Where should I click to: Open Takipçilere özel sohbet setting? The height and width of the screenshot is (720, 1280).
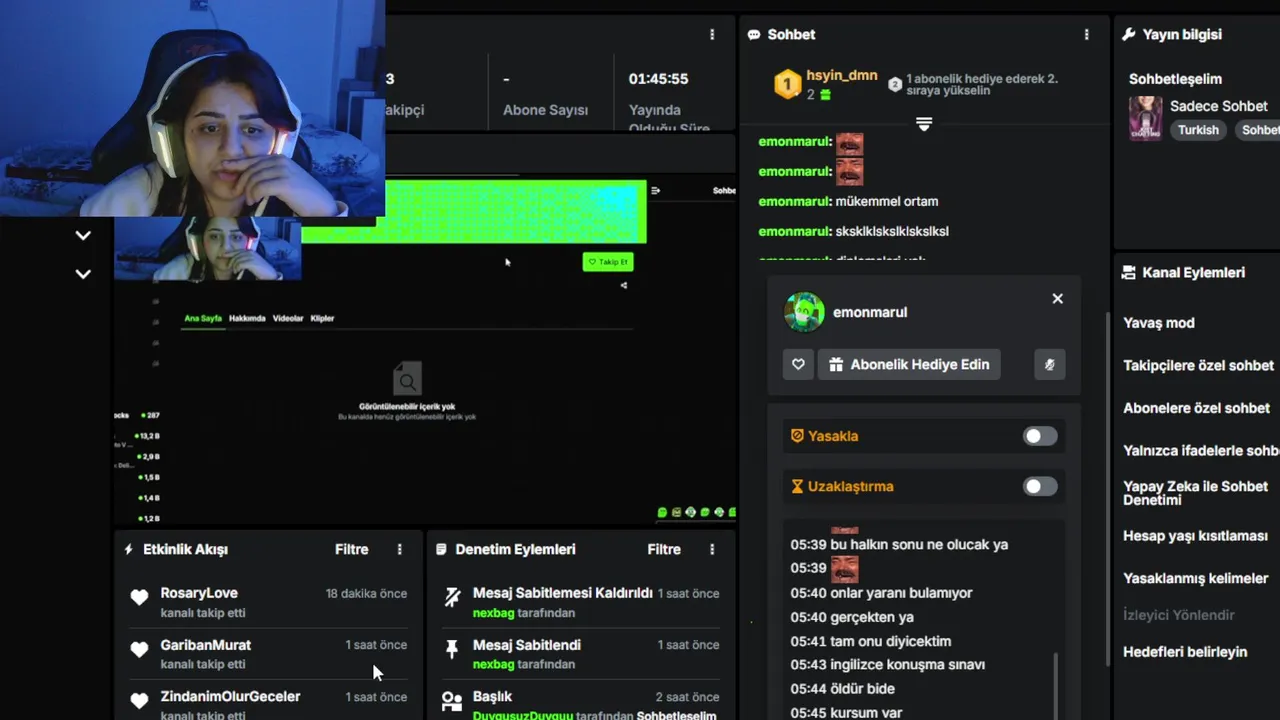click(1198, 366)
